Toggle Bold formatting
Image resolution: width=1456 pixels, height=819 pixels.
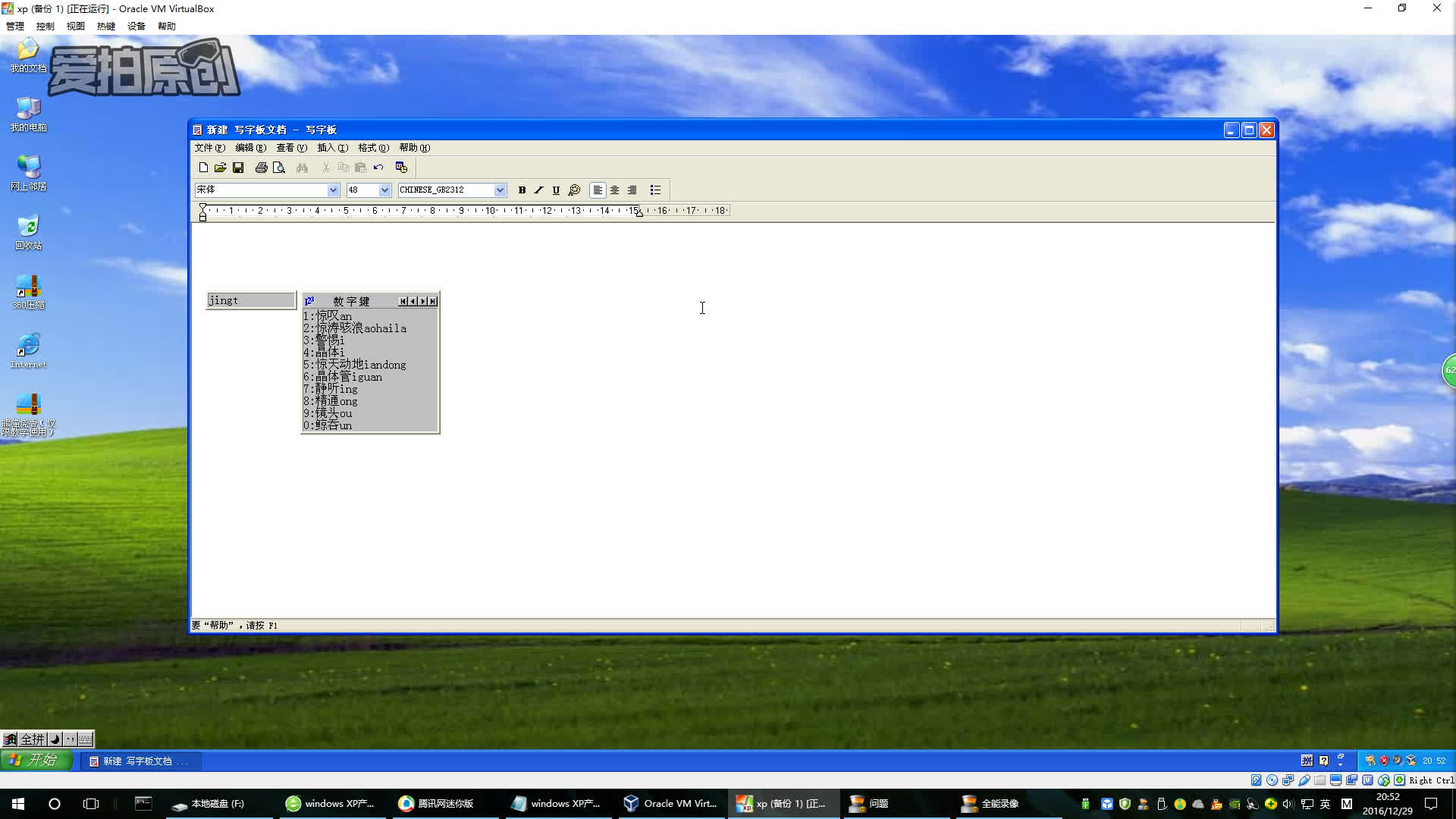click(522, 190)
